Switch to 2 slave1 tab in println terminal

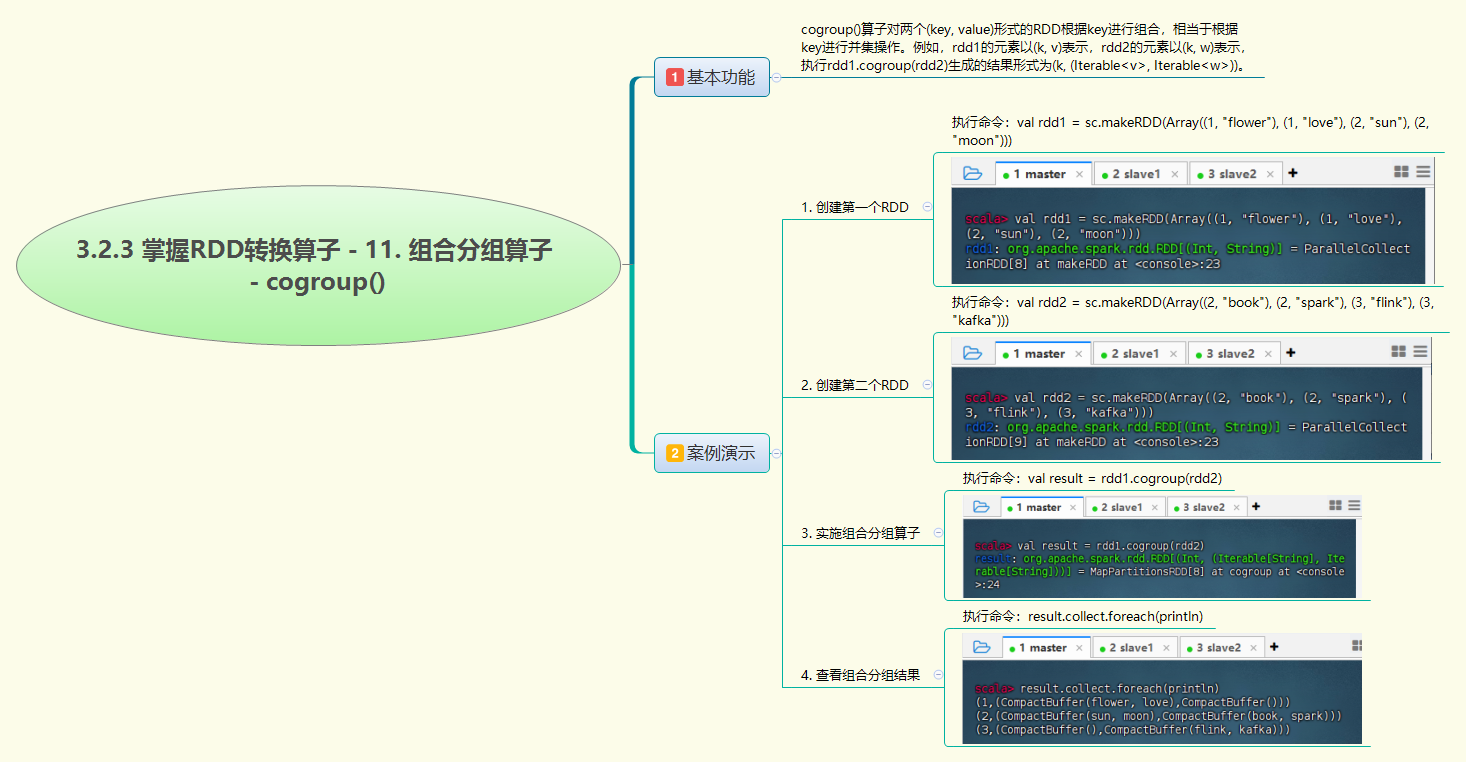(1135, 648)
